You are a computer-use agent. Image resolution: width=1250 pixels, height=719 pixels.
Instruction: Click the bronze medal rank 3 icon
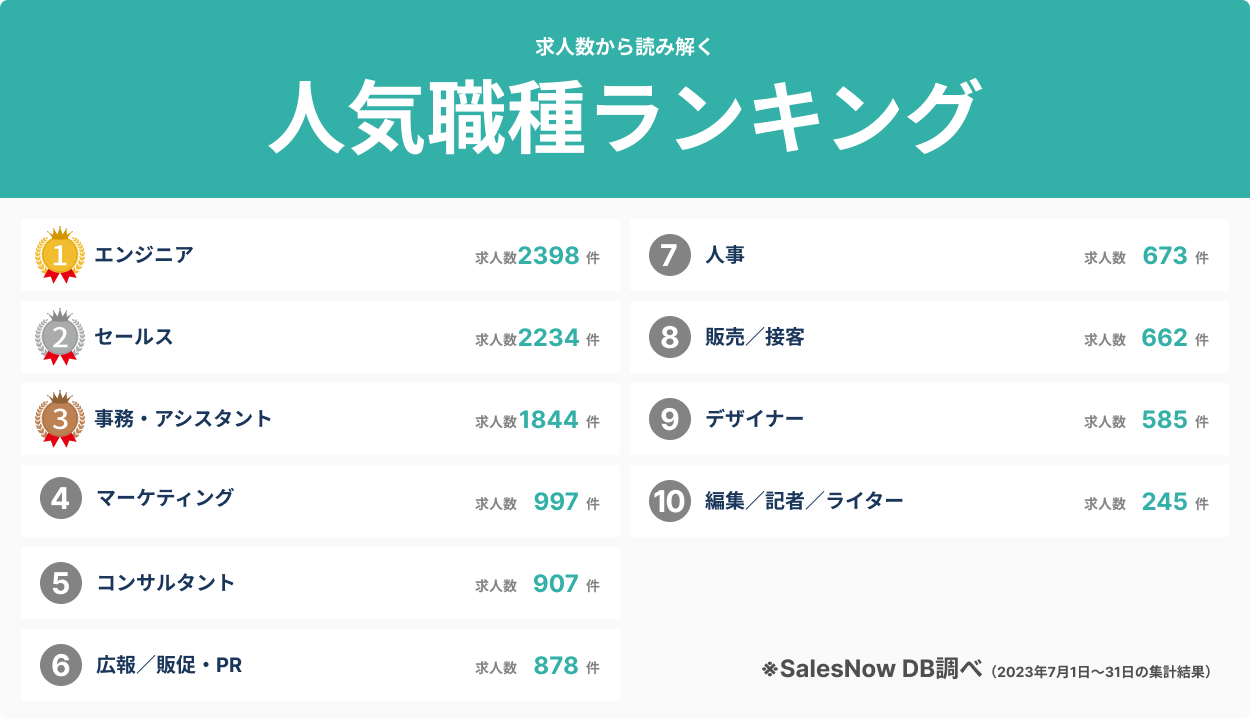pos(60,420)
